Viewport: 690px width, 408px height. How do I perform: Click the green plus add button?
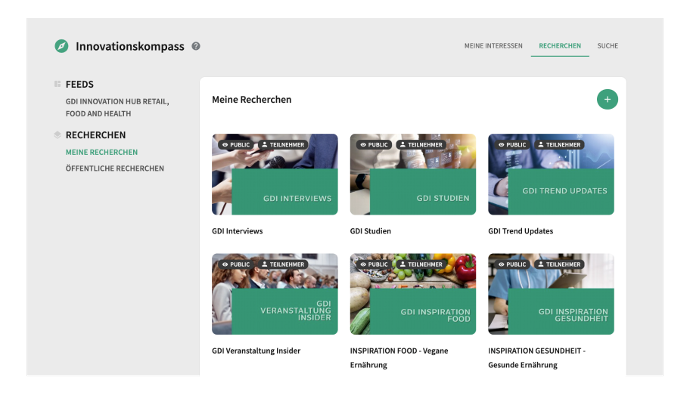pos(607,99)
